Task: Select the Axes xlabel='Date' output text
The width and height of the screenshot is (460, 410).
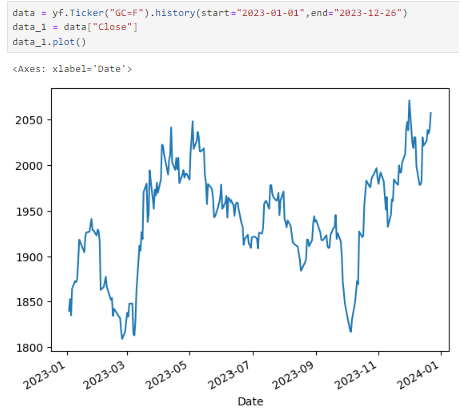Action: (72, 69)
